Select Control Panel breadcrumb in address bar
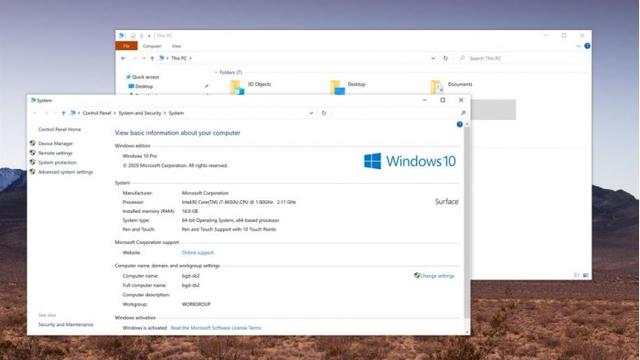This screenshot has height=360, width=640. pyautogui.click(x=97, y=113)
